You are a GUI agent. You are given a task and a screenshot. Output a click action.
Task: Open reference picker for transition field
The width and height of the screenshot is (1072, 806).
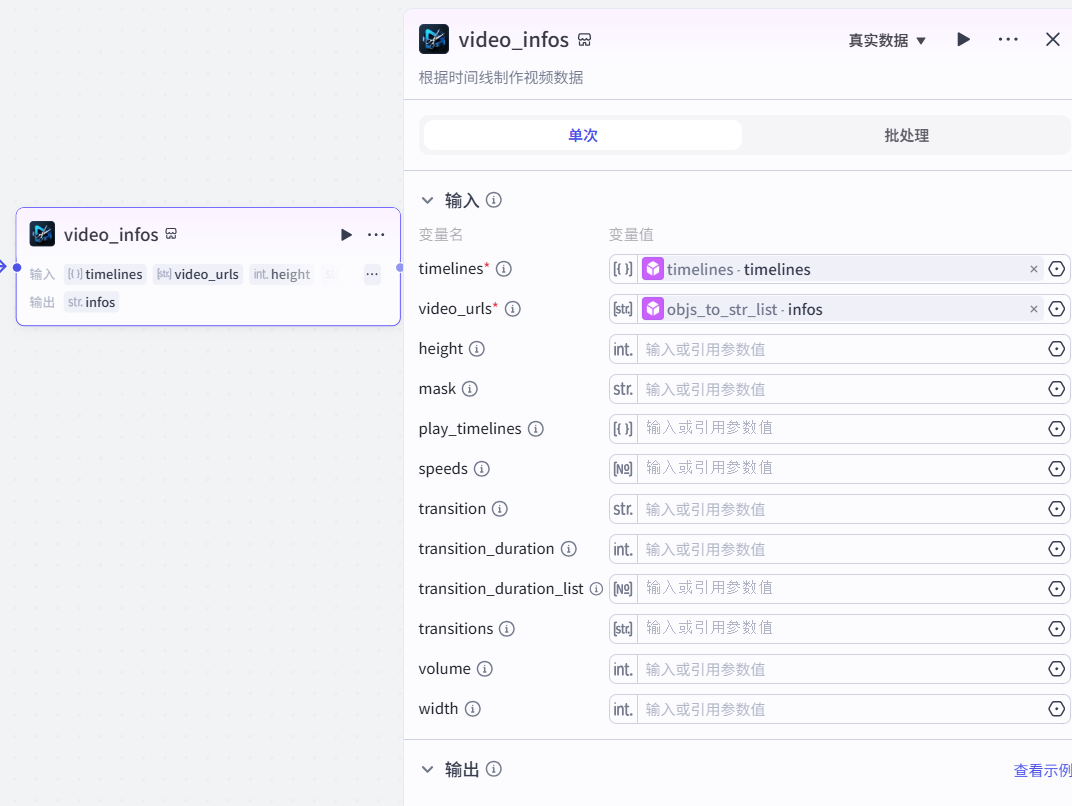pos(1056,509)
